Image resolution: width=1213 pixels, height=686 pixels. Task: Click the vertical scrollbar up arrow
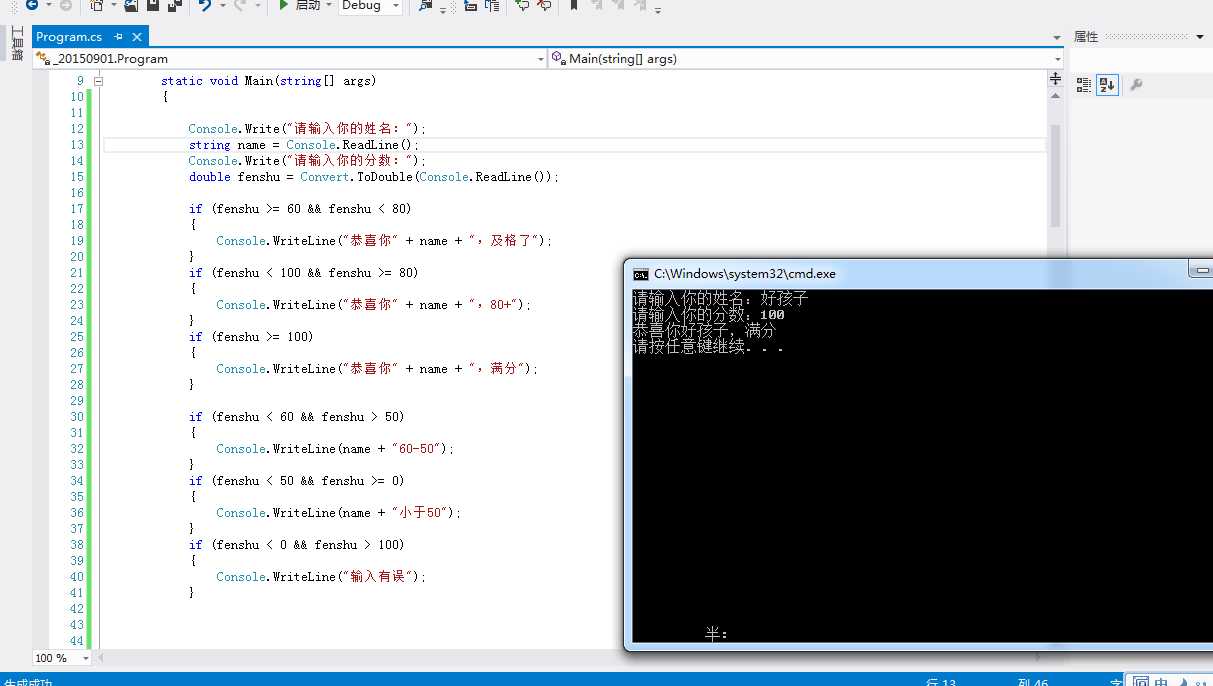tap(1055, 95)
